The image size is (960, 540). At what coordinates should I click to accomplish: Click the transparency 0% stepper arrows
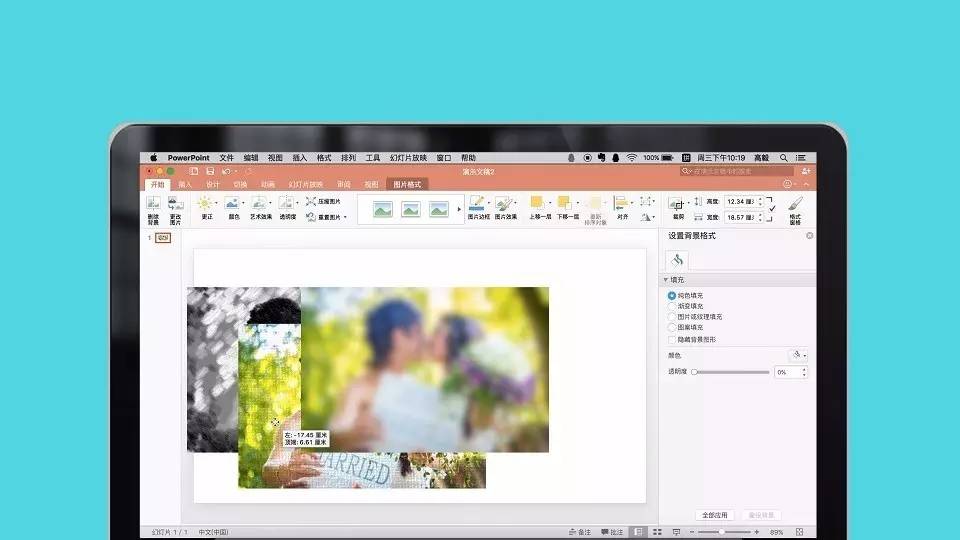click(804, 372)
